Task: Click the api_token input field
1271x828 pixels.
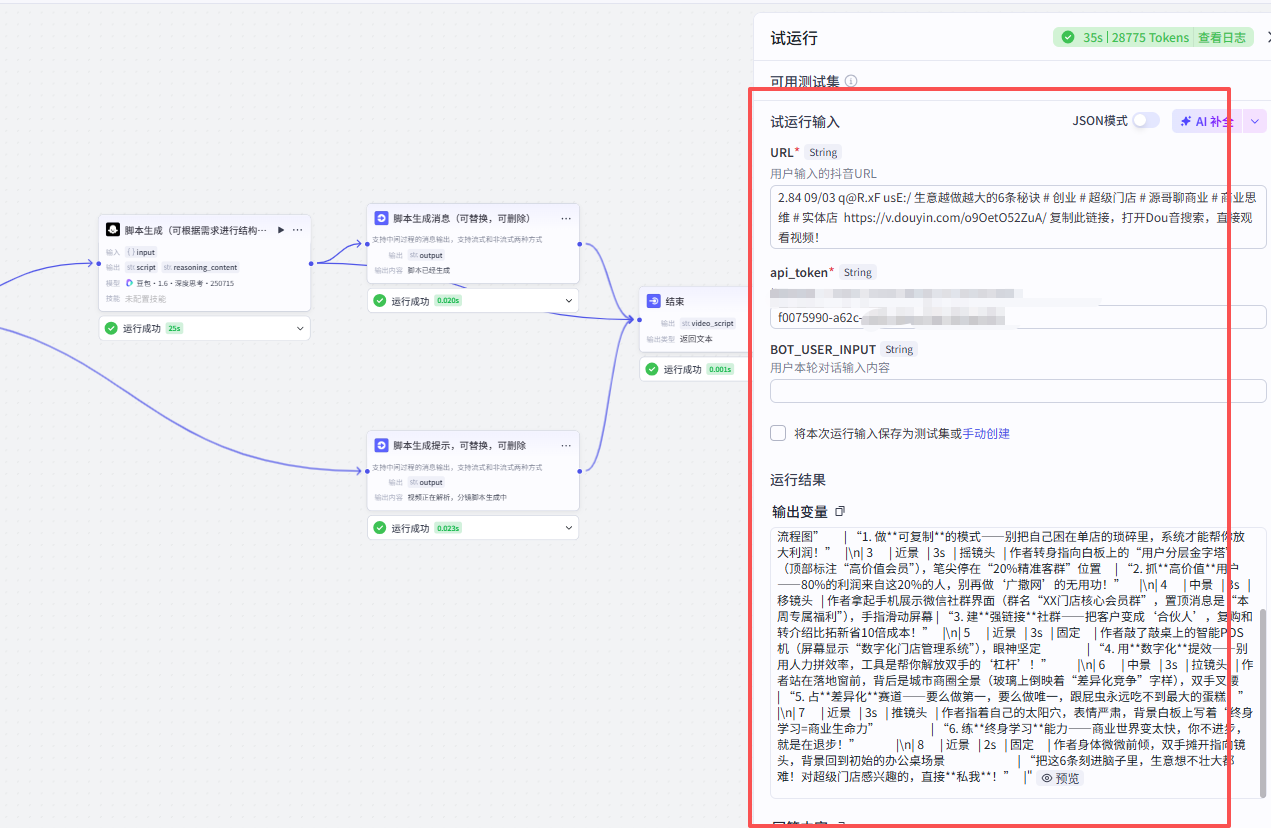Action: (x=1018, y=317)
